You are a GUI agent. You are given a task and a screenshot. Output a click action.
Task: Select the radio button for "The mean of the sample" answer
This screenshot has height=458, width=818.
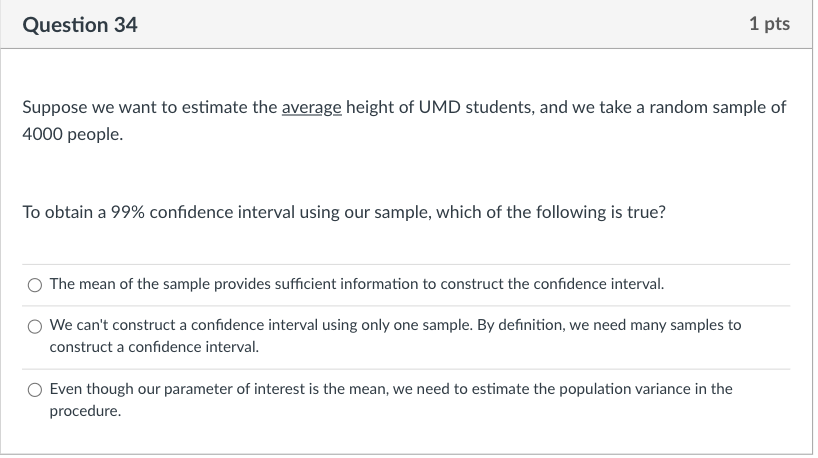pyautogui.click(x=35, y=285)
